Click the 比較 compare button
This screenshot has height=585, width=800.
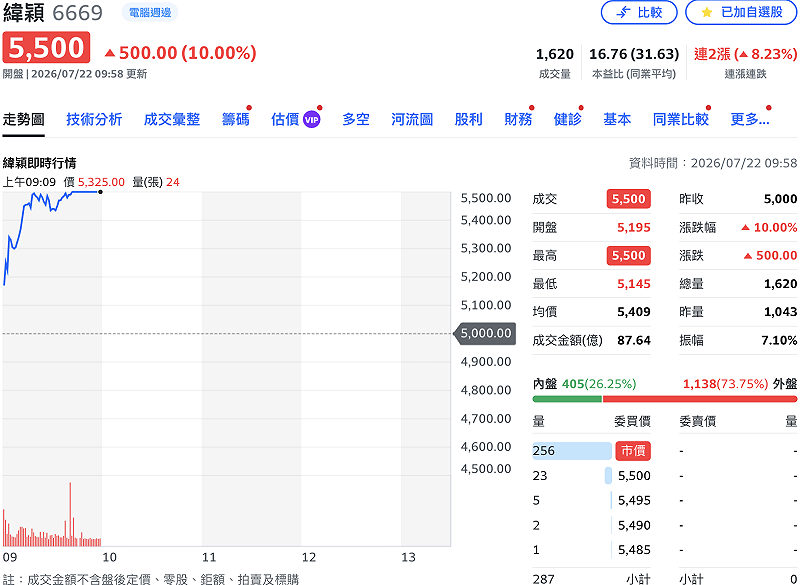point(639,12)
